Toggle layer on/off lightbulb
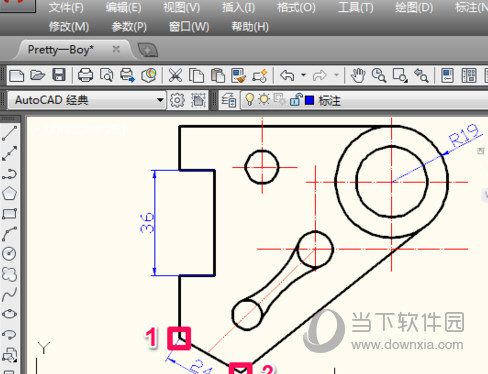488x374 pixels. pyautogui.click(x=249, y=99)
